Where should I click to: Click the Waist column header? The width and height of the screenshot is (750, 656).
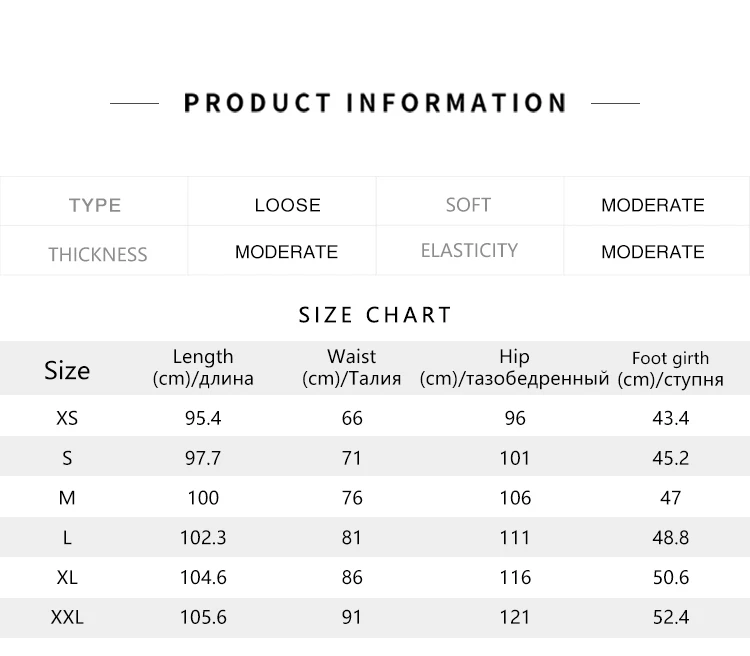pyautogui.click(x=351, y=367)
